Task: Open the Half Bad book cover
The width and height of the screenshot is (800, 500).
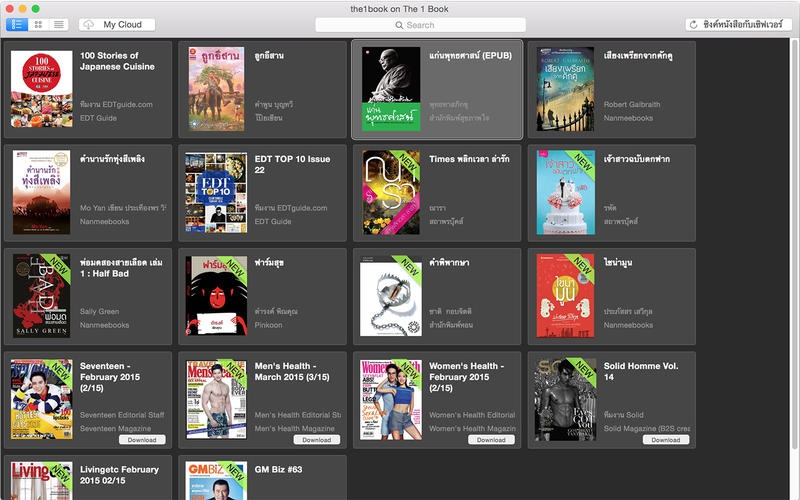Action: pyautogui.click(x=41, y=296)
